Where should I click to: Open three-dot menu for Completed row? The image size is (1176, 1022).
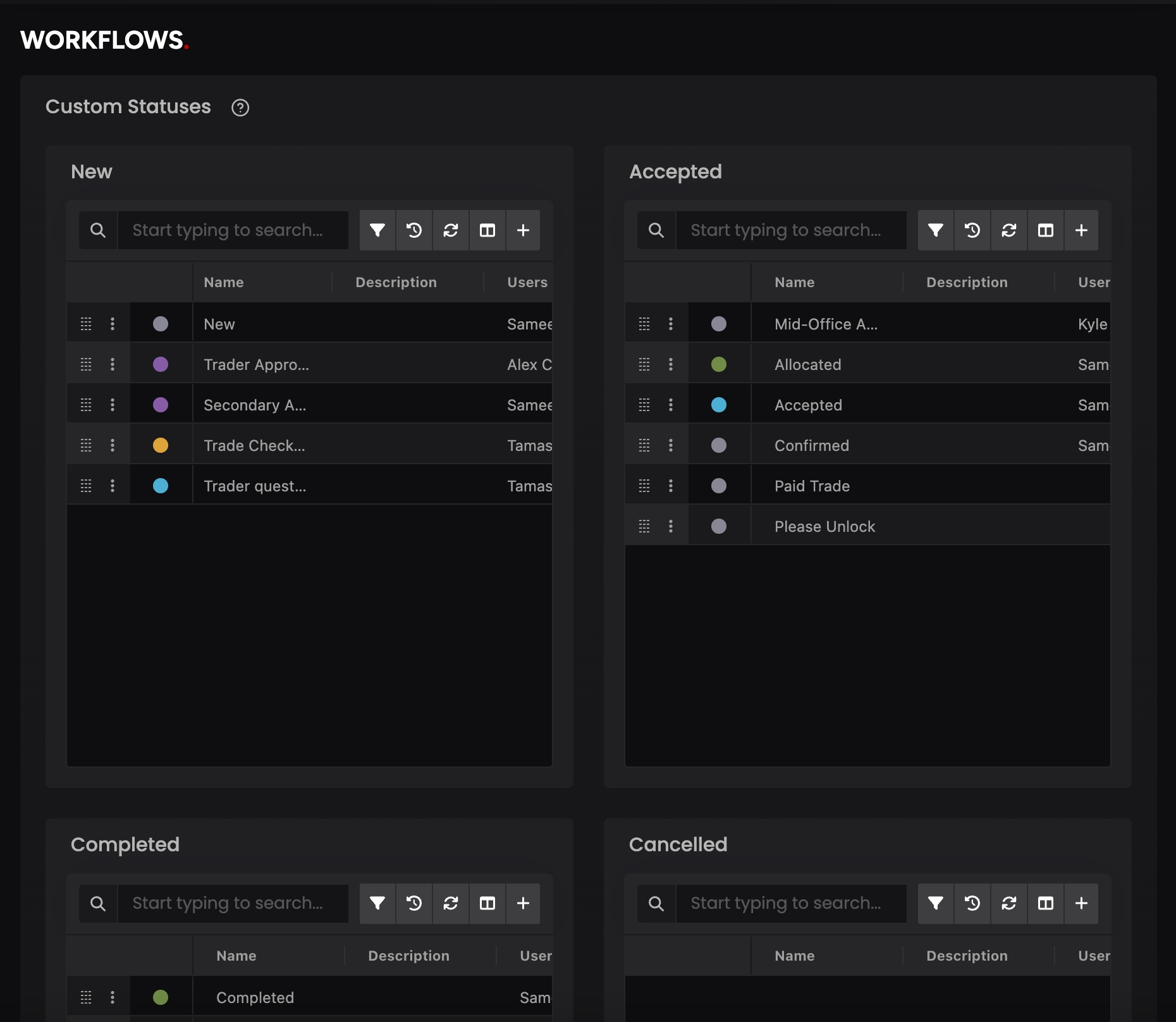(113, 997)
